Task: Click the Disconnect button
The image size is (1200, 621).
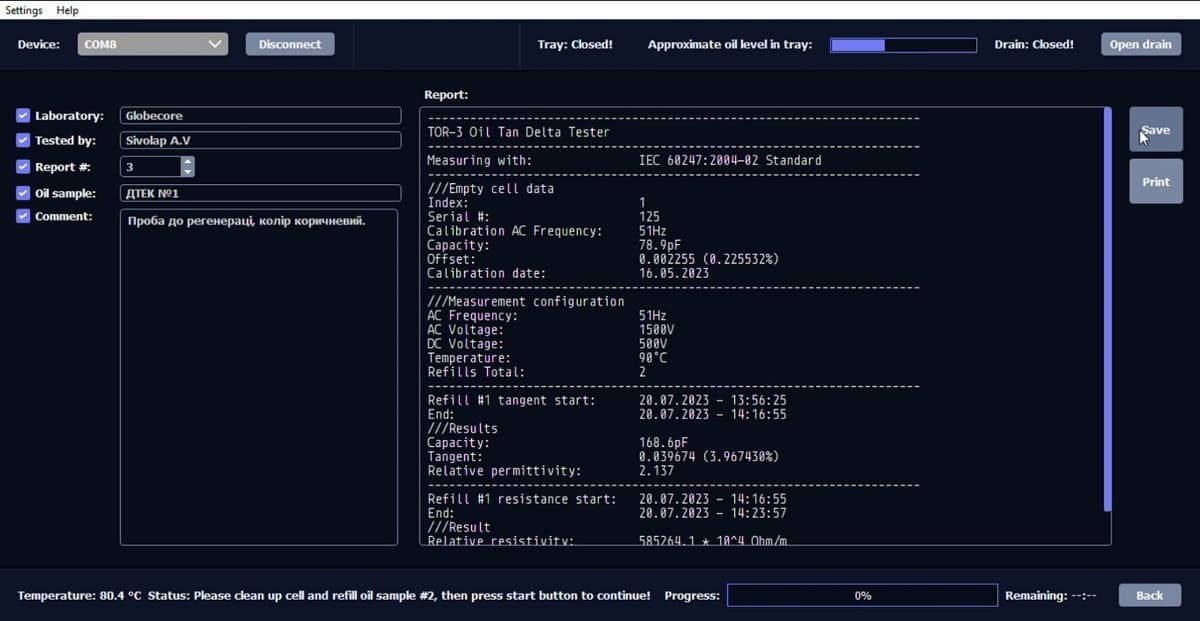Action: pos(290,44)
